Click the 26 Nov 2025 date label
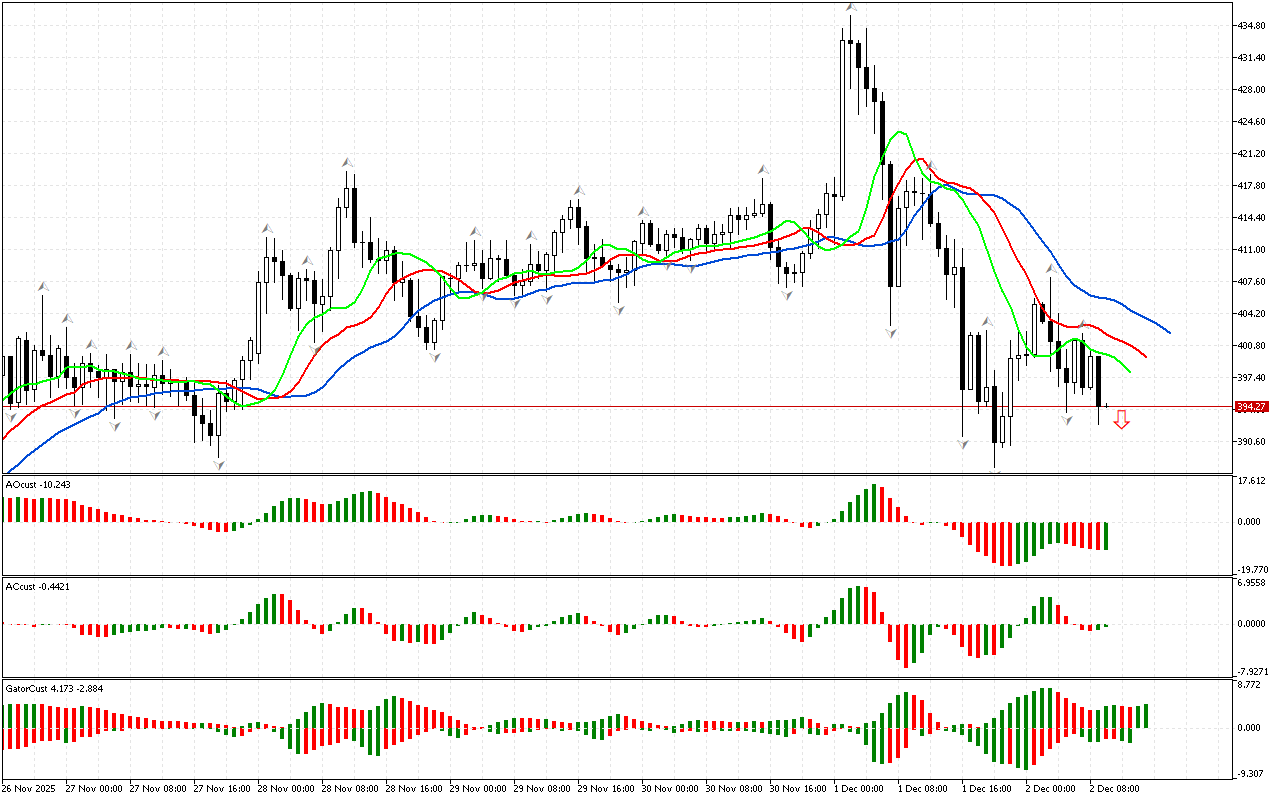 click(x=29, y=789)
